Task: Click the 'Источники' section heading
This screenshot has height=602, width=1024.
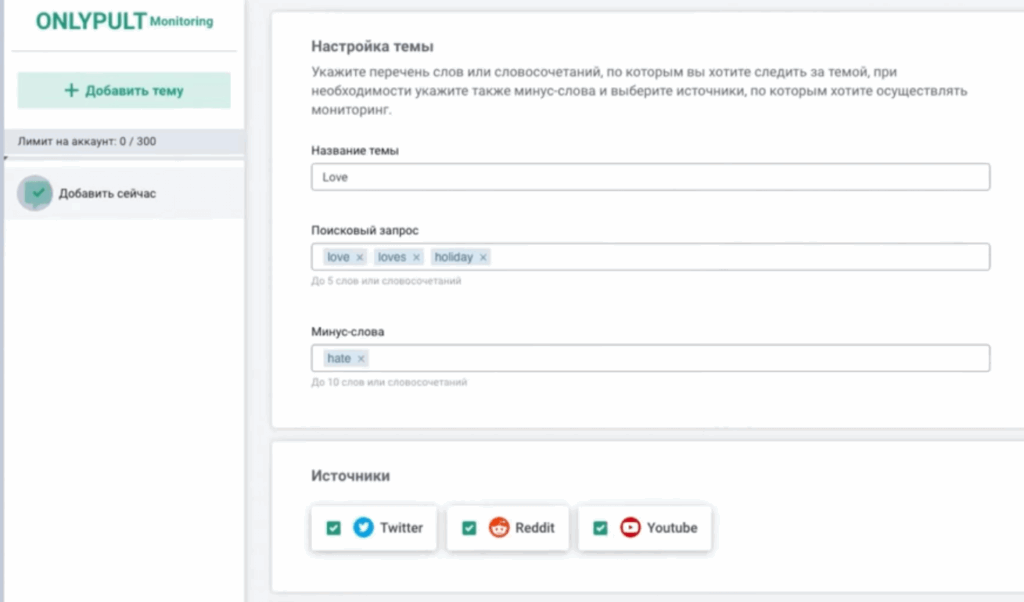Action: tap(350, 476)
